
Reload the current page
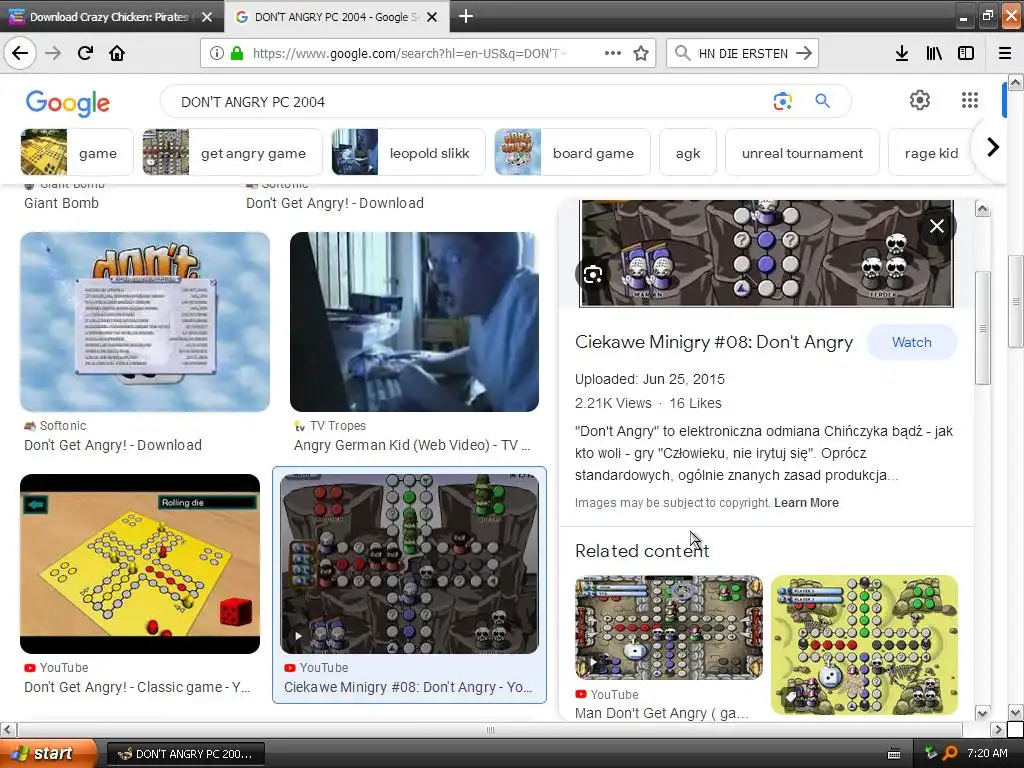pos(85,53)
